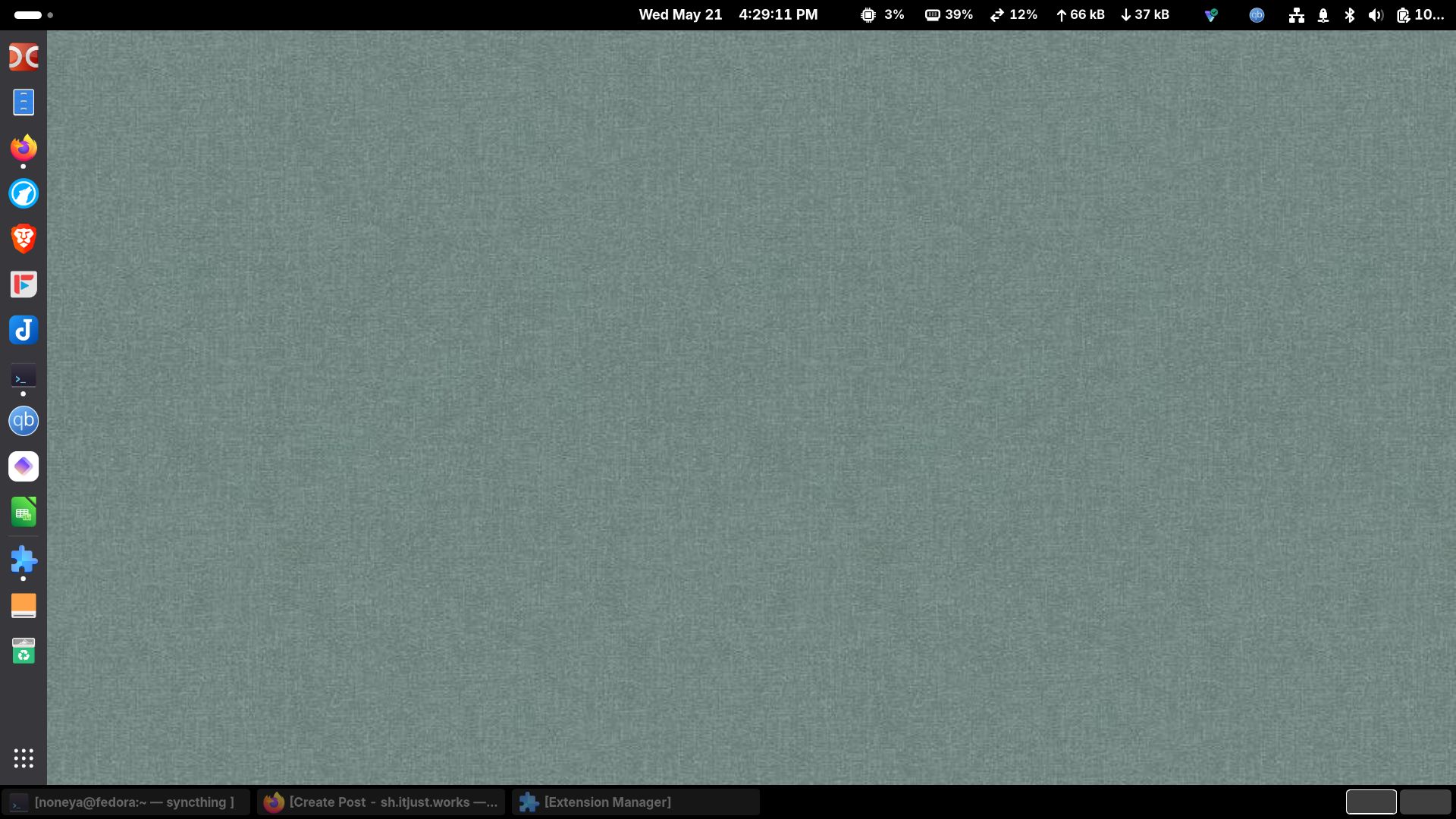
Task: Launch Double Commander from the dock
Action: [x=24, y=57]
